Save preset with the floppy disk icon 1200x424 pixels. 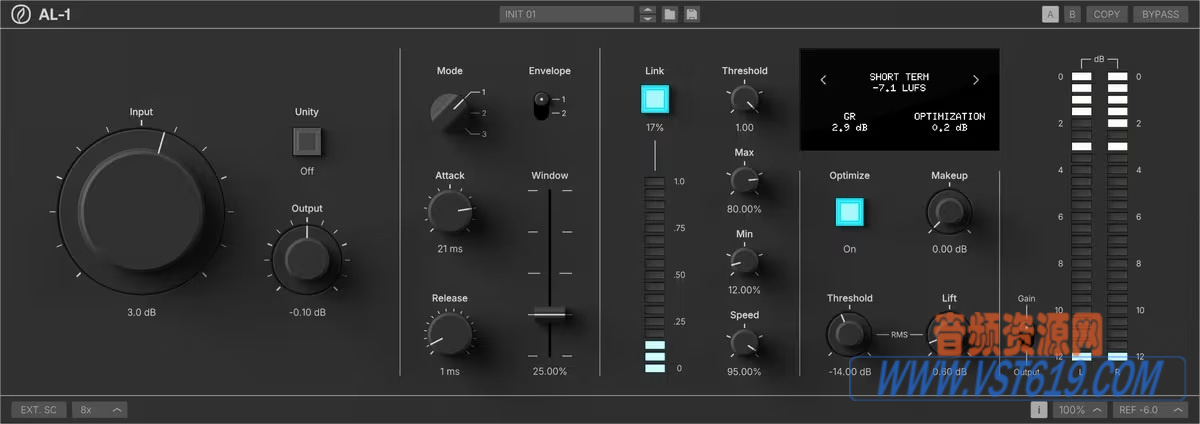click(691, 14)
